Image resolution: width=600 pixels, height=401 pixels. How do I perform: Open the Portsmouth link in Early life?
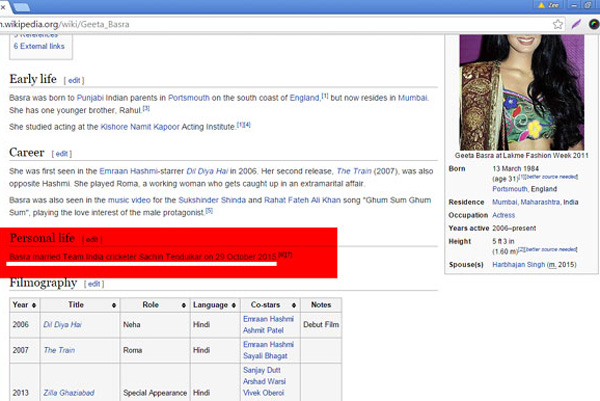tap(189, 98)
